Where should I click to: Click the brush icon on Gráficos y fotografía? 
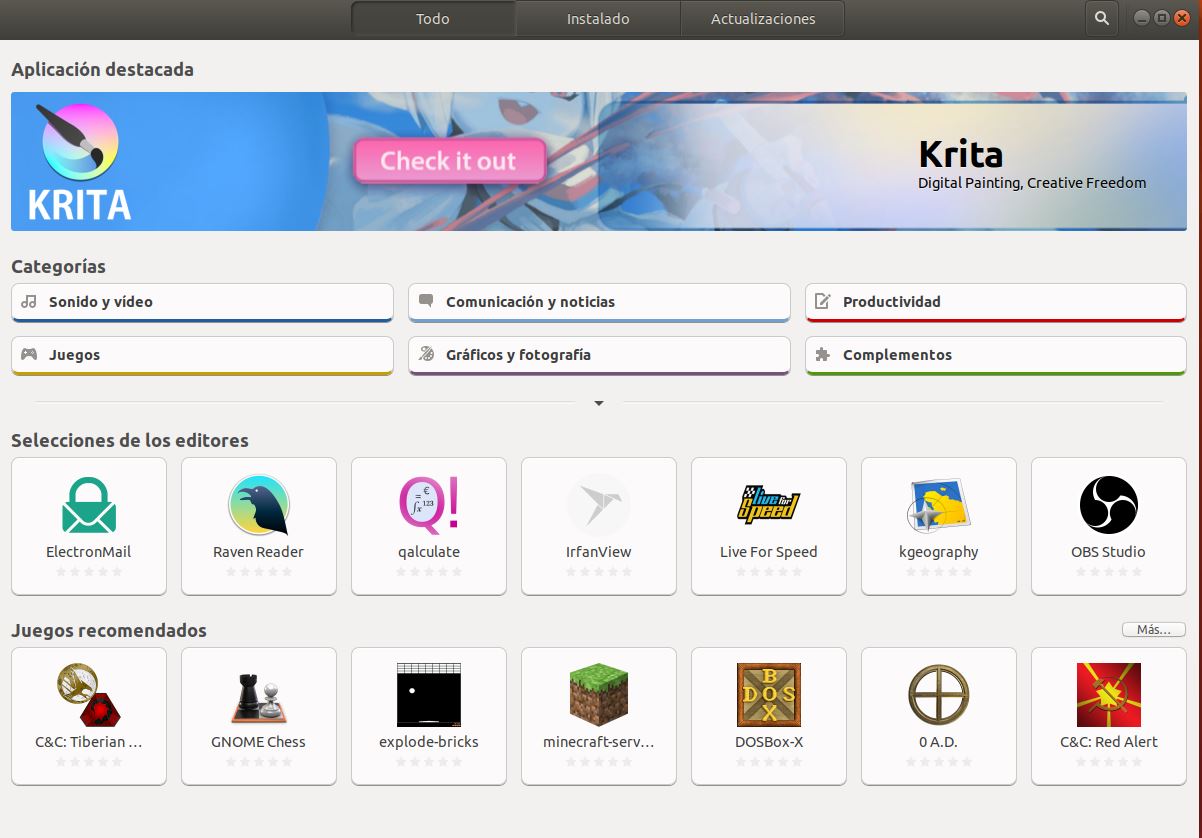point(426,354)
